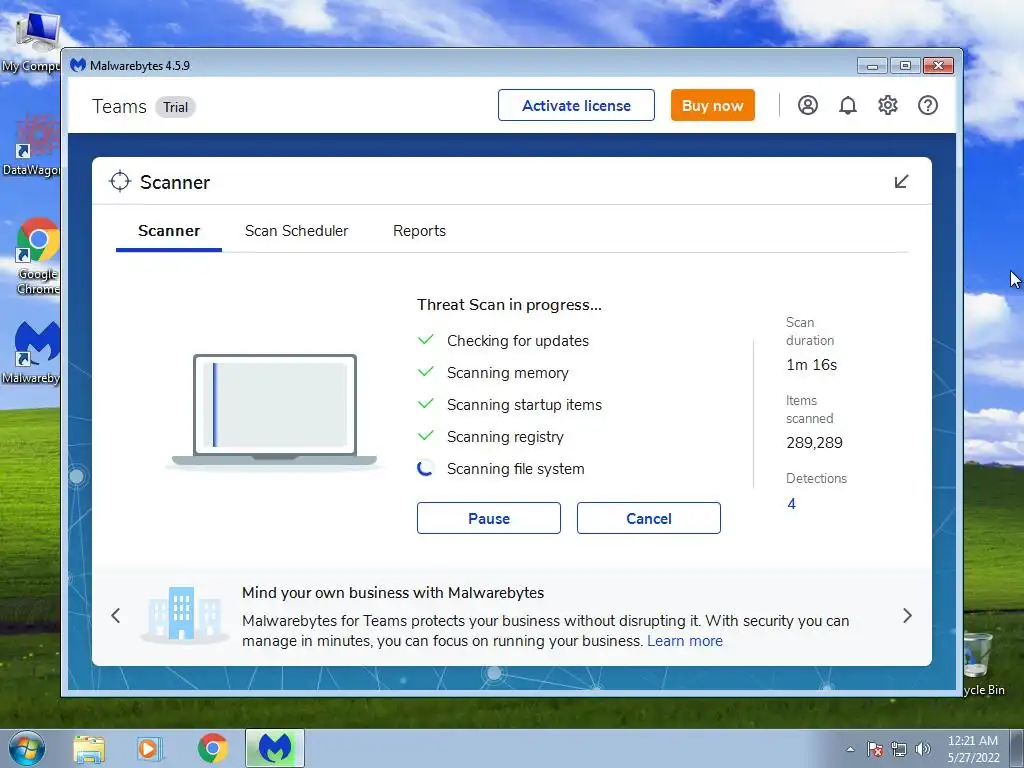Click the checkmark beside Scanning memory
This screenshot has width=1024, height=768.
tap(426, 372)
